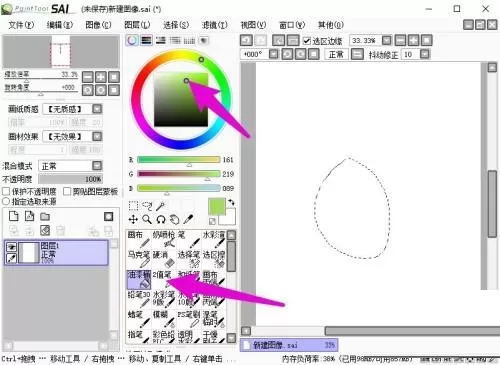Toggle the 选区边缘 selection edge checkbox
This screenshot has height=365, width=500.
point(307,41)
